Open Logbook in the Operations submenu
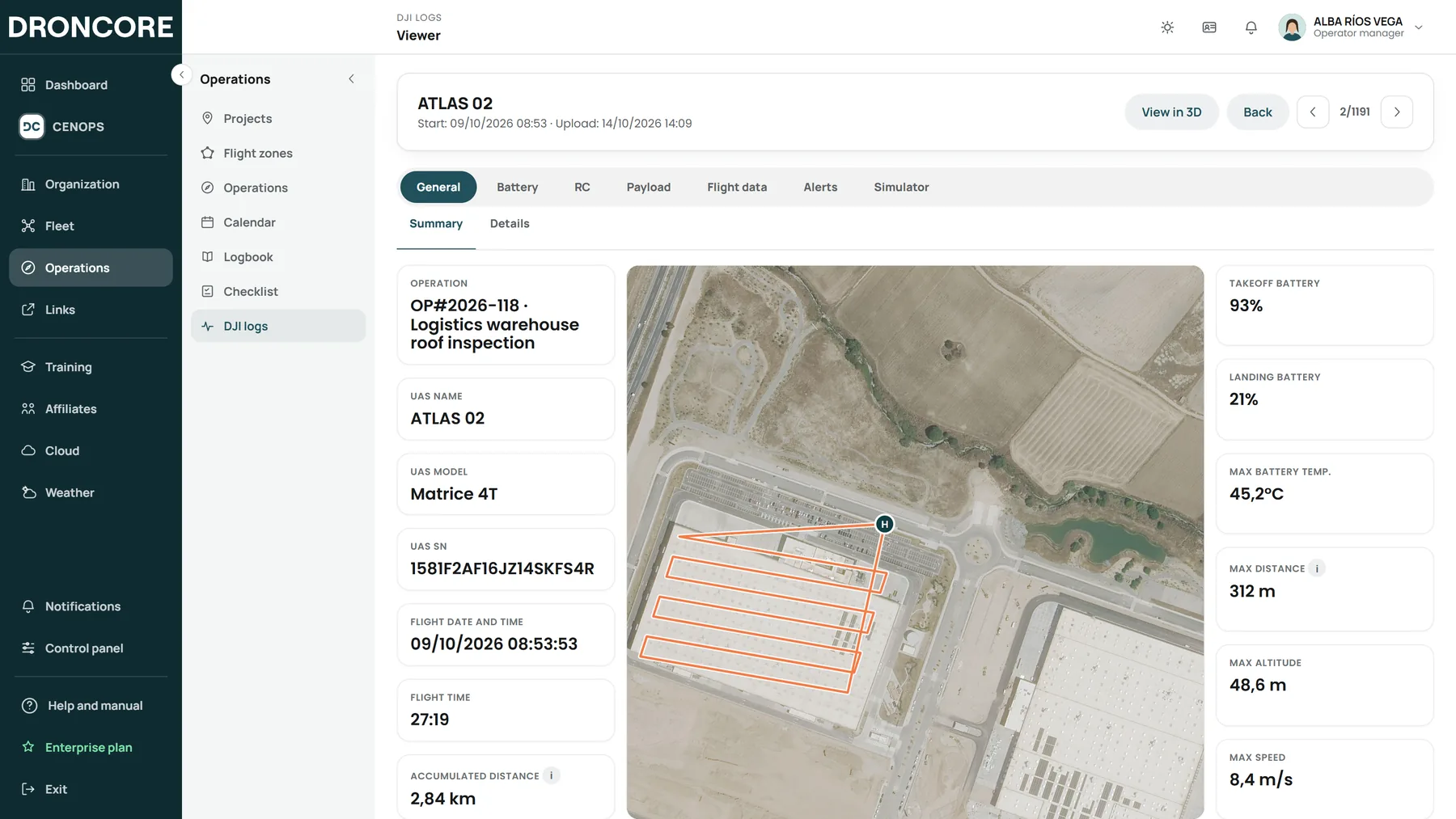 click(278, 257)
